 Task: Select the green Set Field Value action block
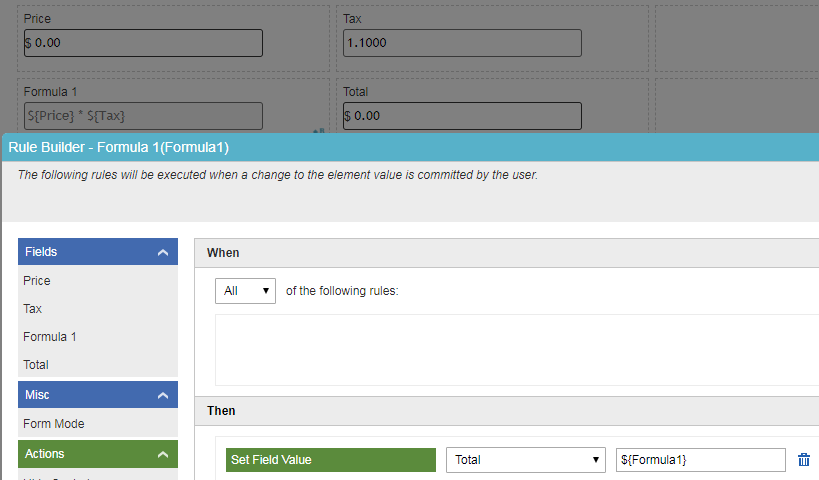[x=331, y=460]
